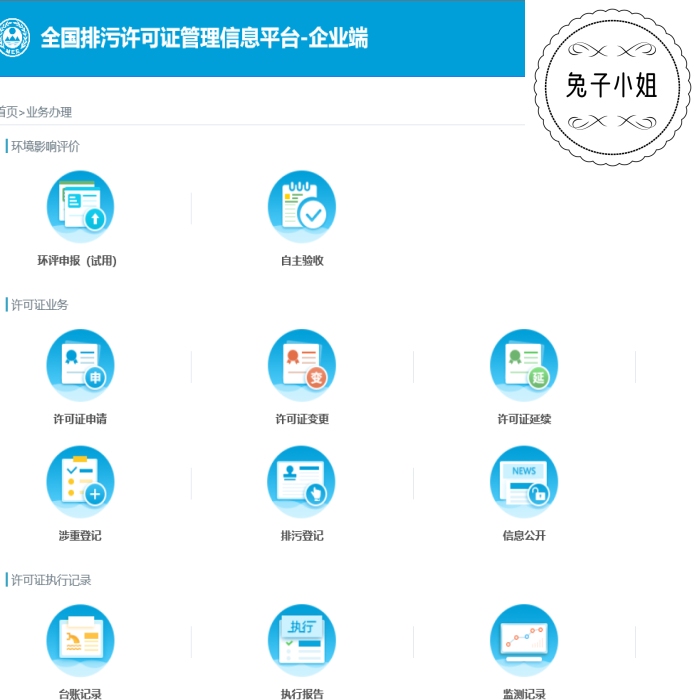Click the 许可证执行记录 section heading
This screenshot has height=700, width=700.
pyautogui.click(x=51, y=579)
